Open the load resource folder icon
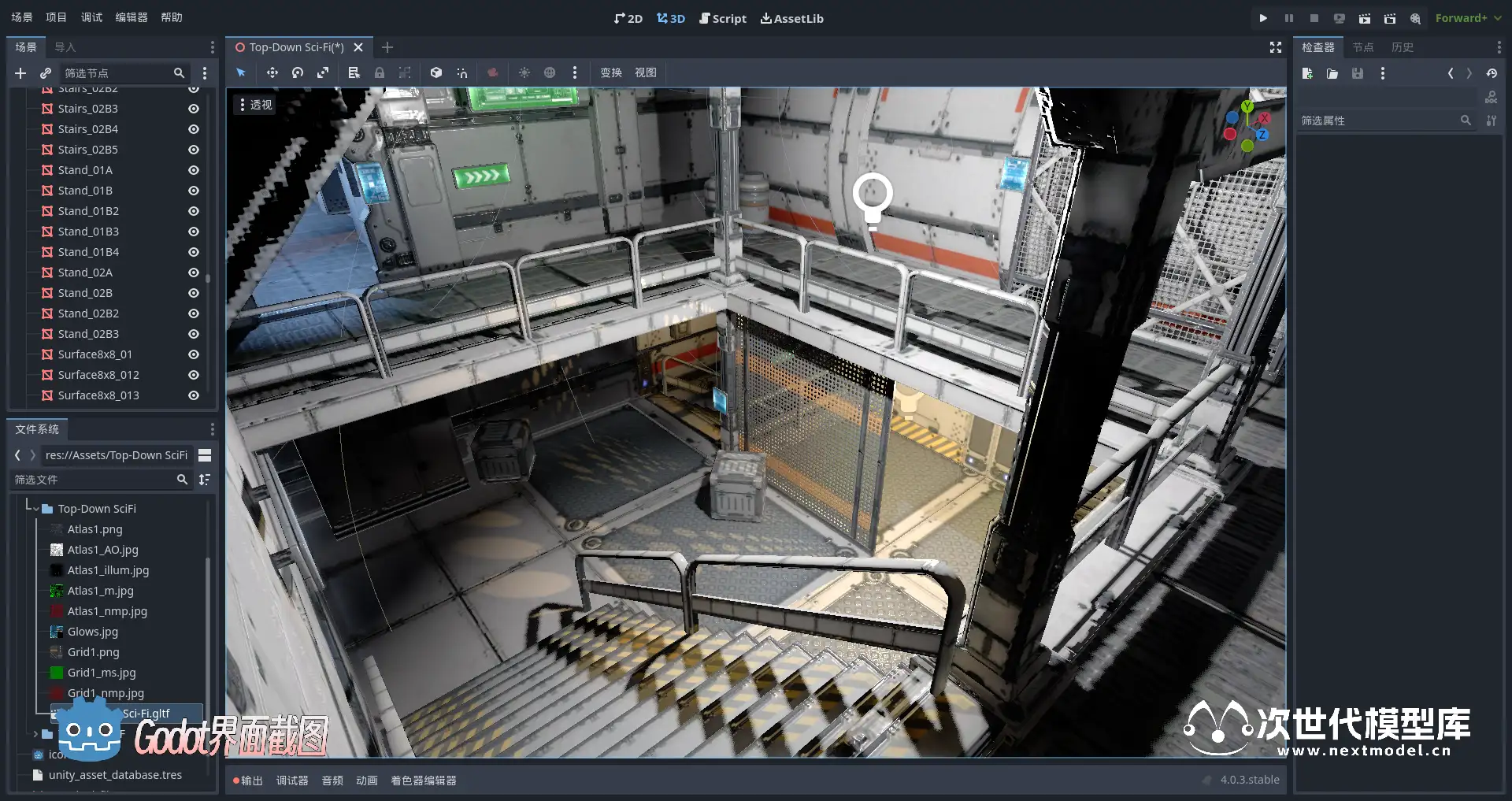Image resolution: width=1512 pixels, height=801 pixels. tap(1332, 73)
